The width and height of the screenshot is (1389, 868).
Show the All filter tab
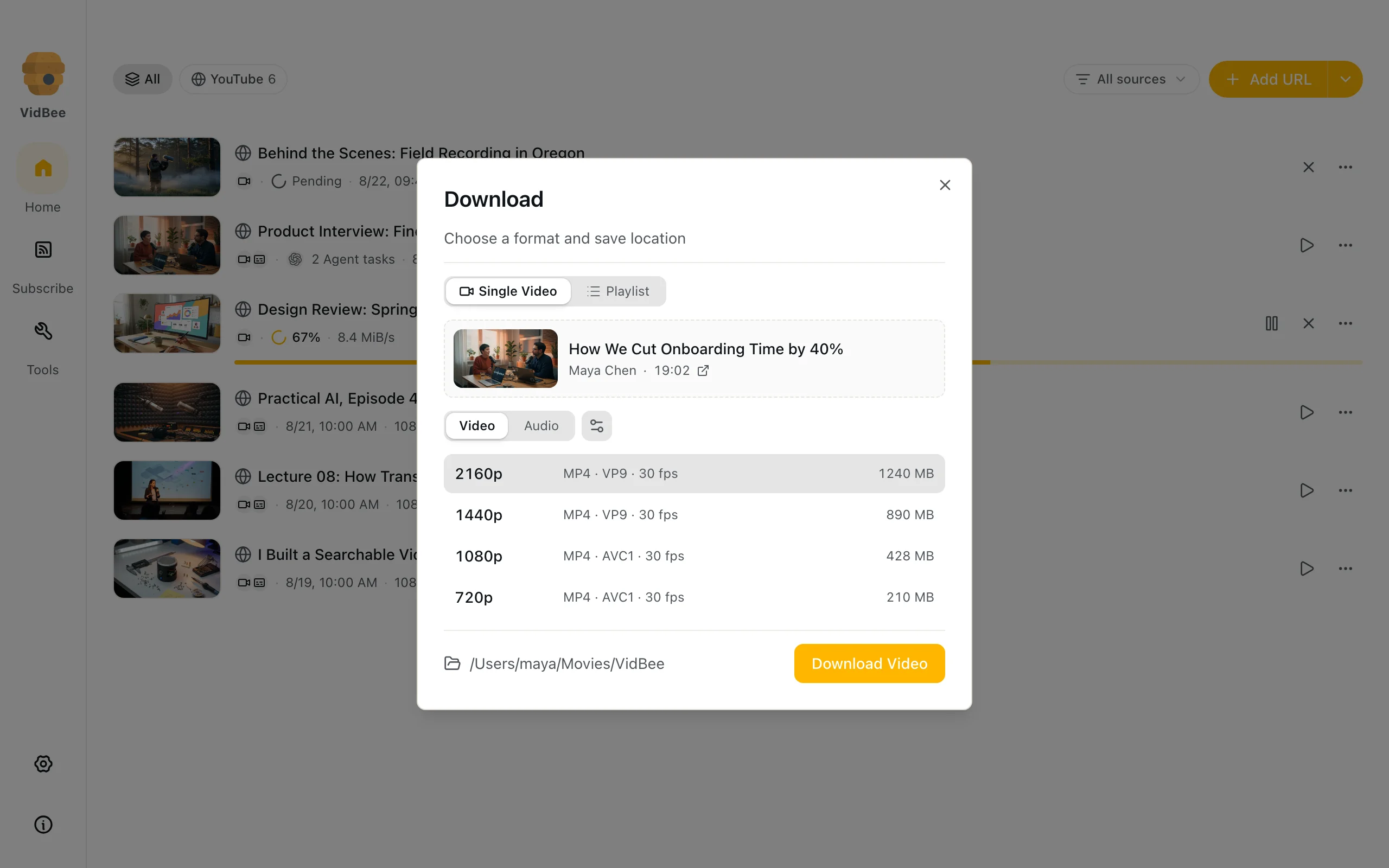point(142,79)
